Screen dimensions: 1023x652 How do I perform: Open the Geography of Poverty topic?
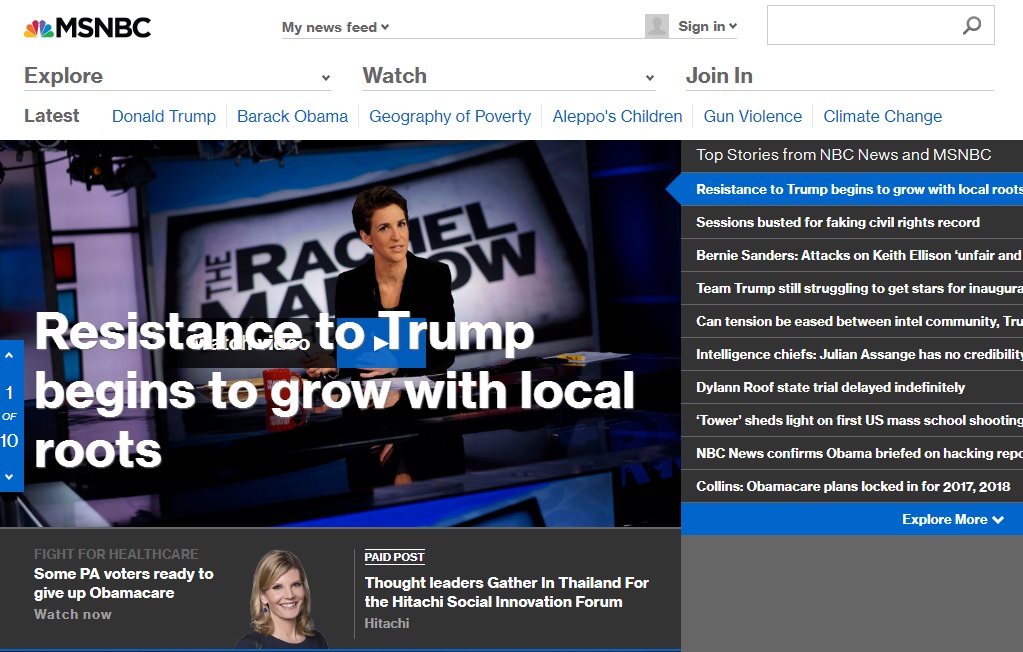[x=450, y=116]
